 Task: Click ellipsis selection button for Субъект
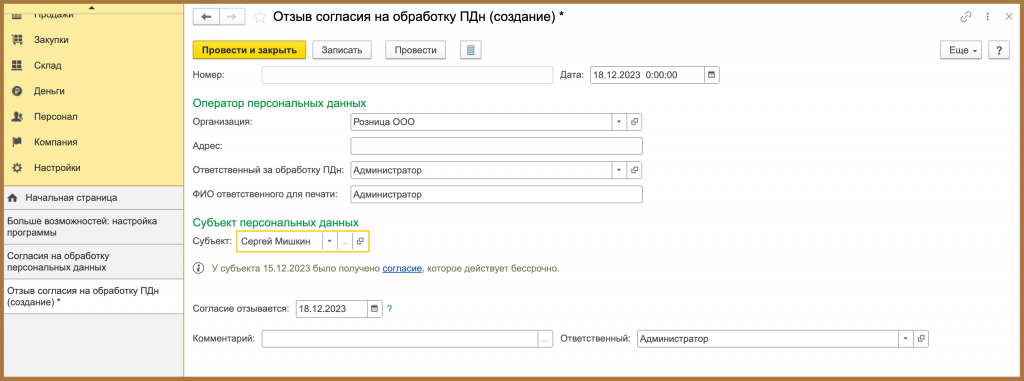[344, 241]
